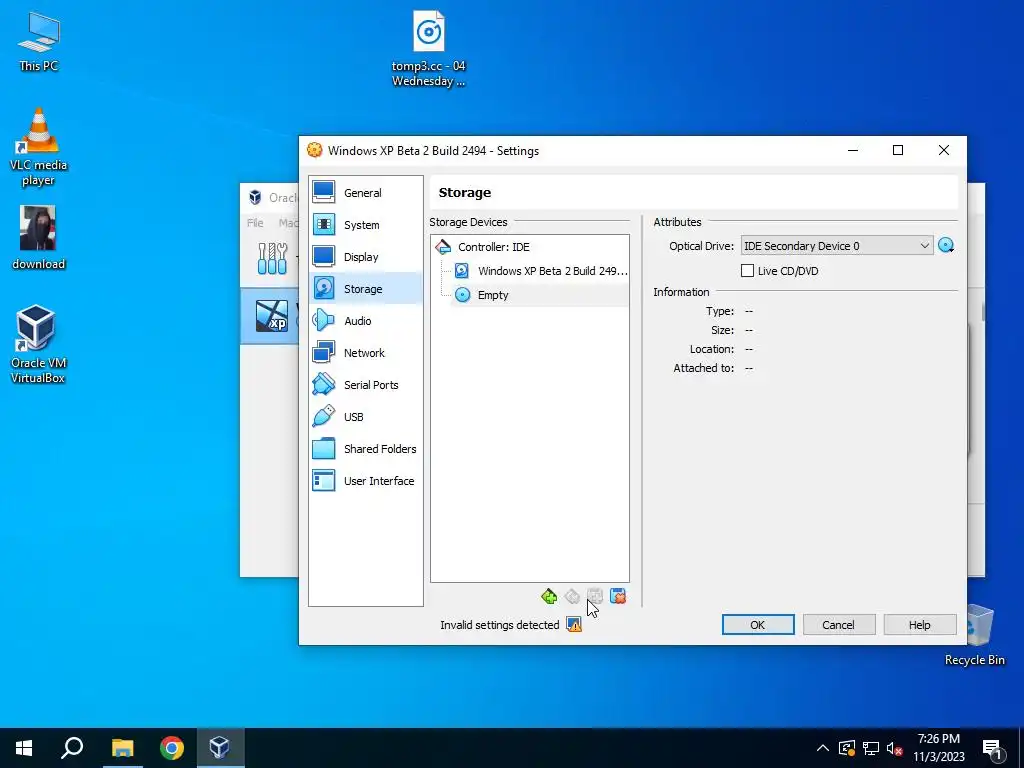Open the notification center

tap(992, 748)
